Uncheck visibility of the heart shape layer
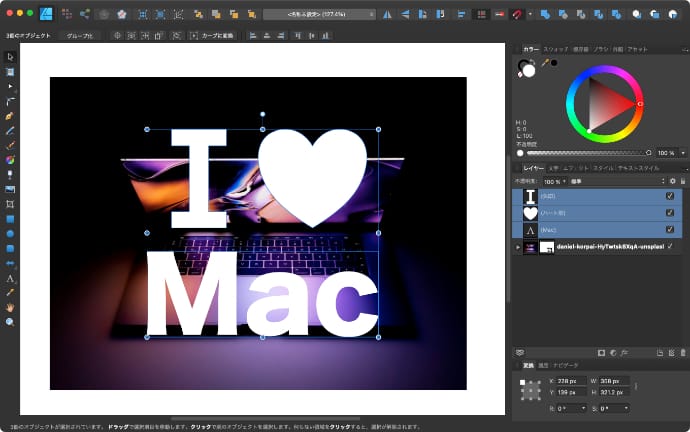The height and width of the screenshot is (432, 690). point(669,213)
